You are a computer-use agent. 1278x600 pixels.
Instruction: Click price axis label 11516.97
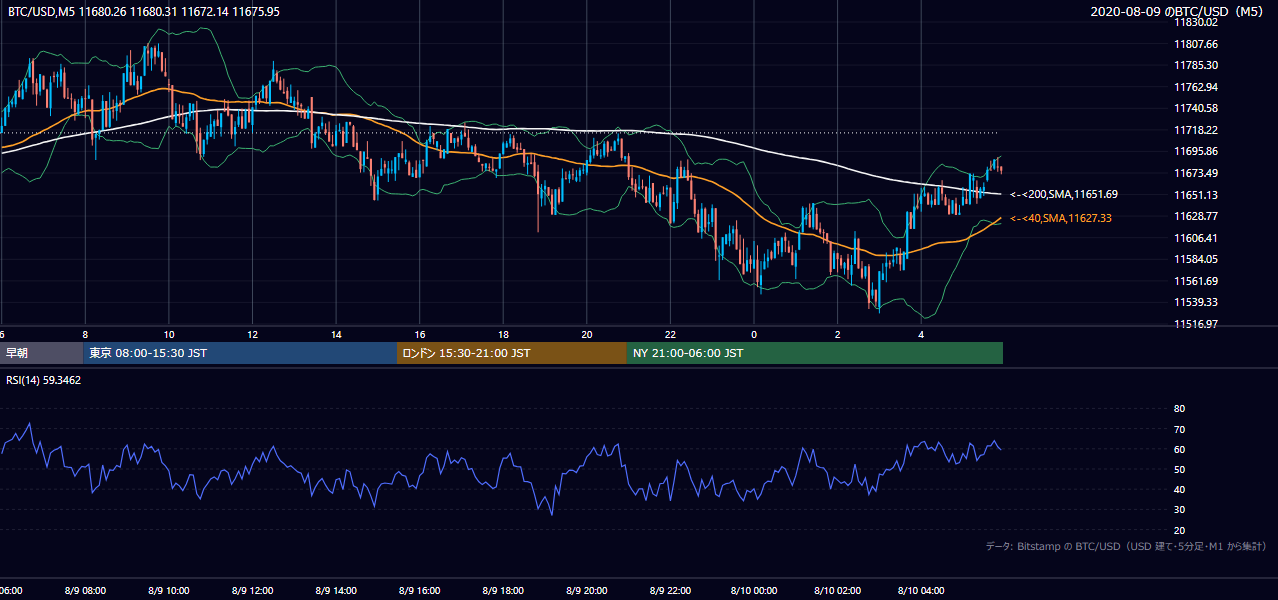point(1196,324)
